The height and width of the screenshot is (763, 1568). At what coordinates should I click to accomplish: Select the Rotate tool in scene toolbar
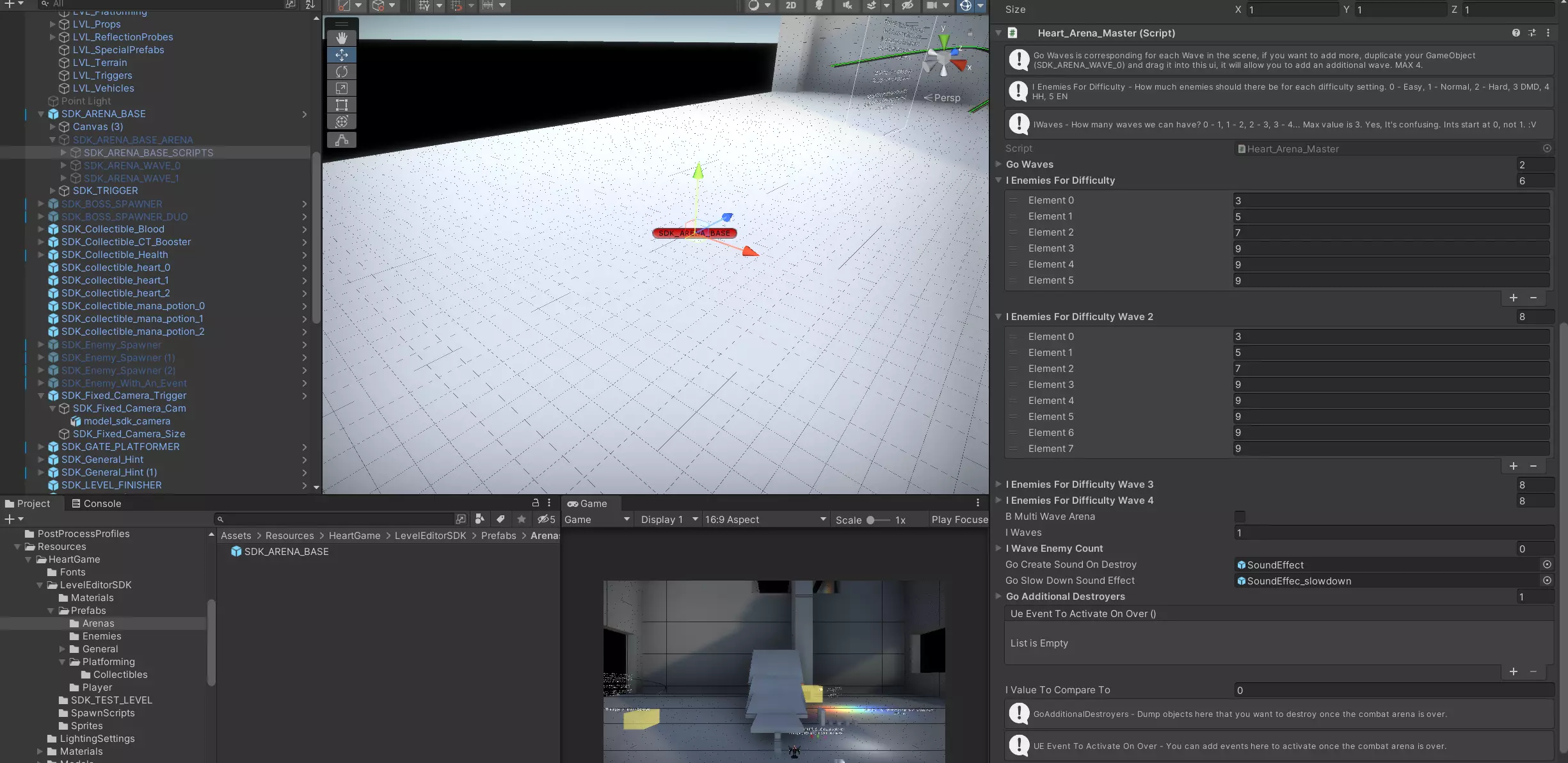click(x=342, y=72)
